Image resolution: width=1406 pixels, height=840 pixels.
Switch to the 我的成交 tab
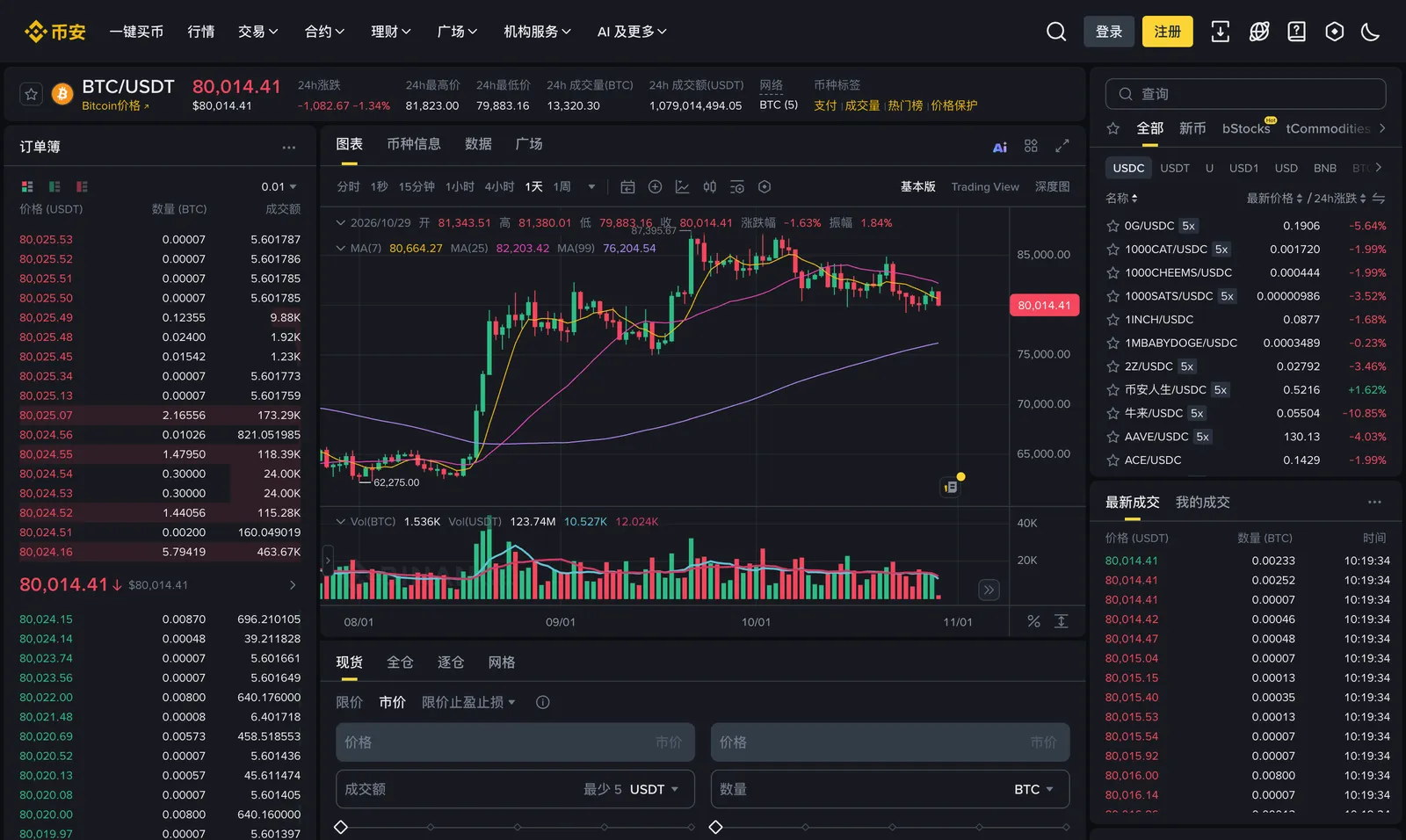click(1202, 502)
